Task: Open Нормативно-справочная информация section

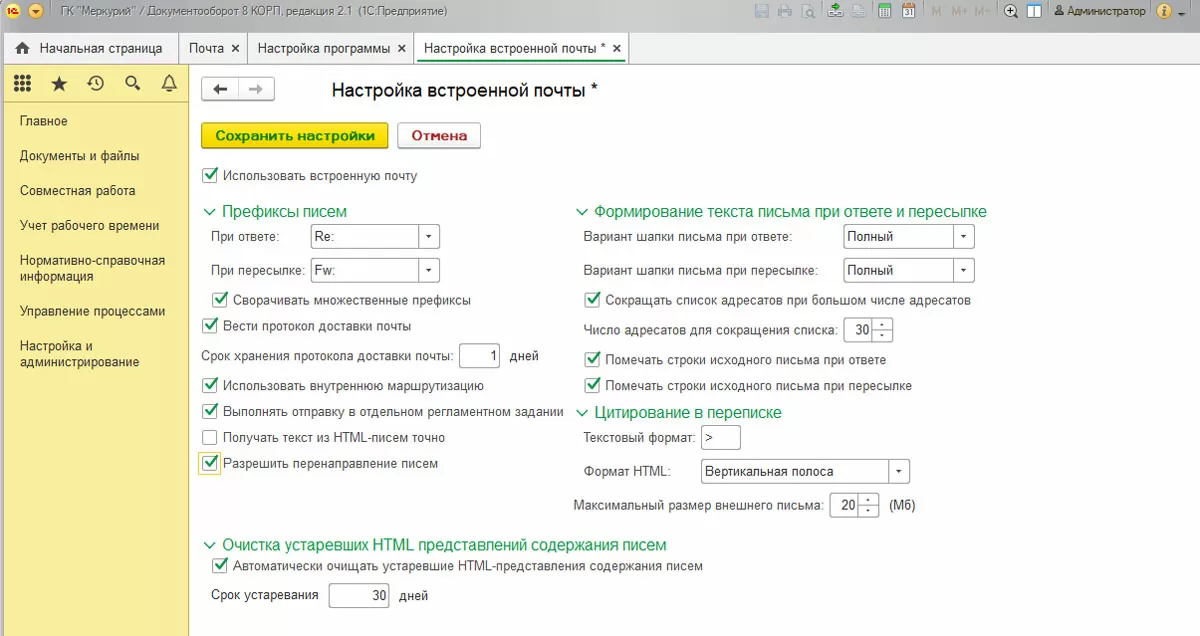Action: 92,268
